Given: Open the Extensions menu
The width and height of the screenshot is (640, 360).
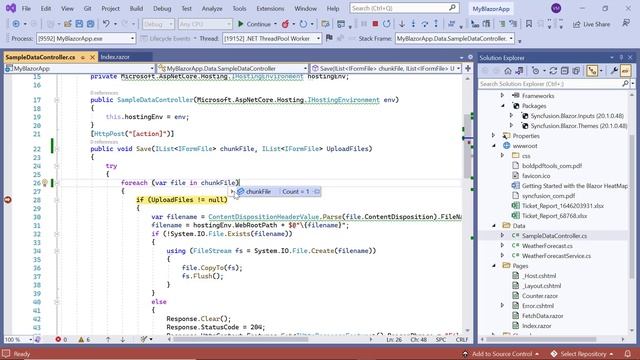Looking at the screenshot, I should [x=270, y=8].
